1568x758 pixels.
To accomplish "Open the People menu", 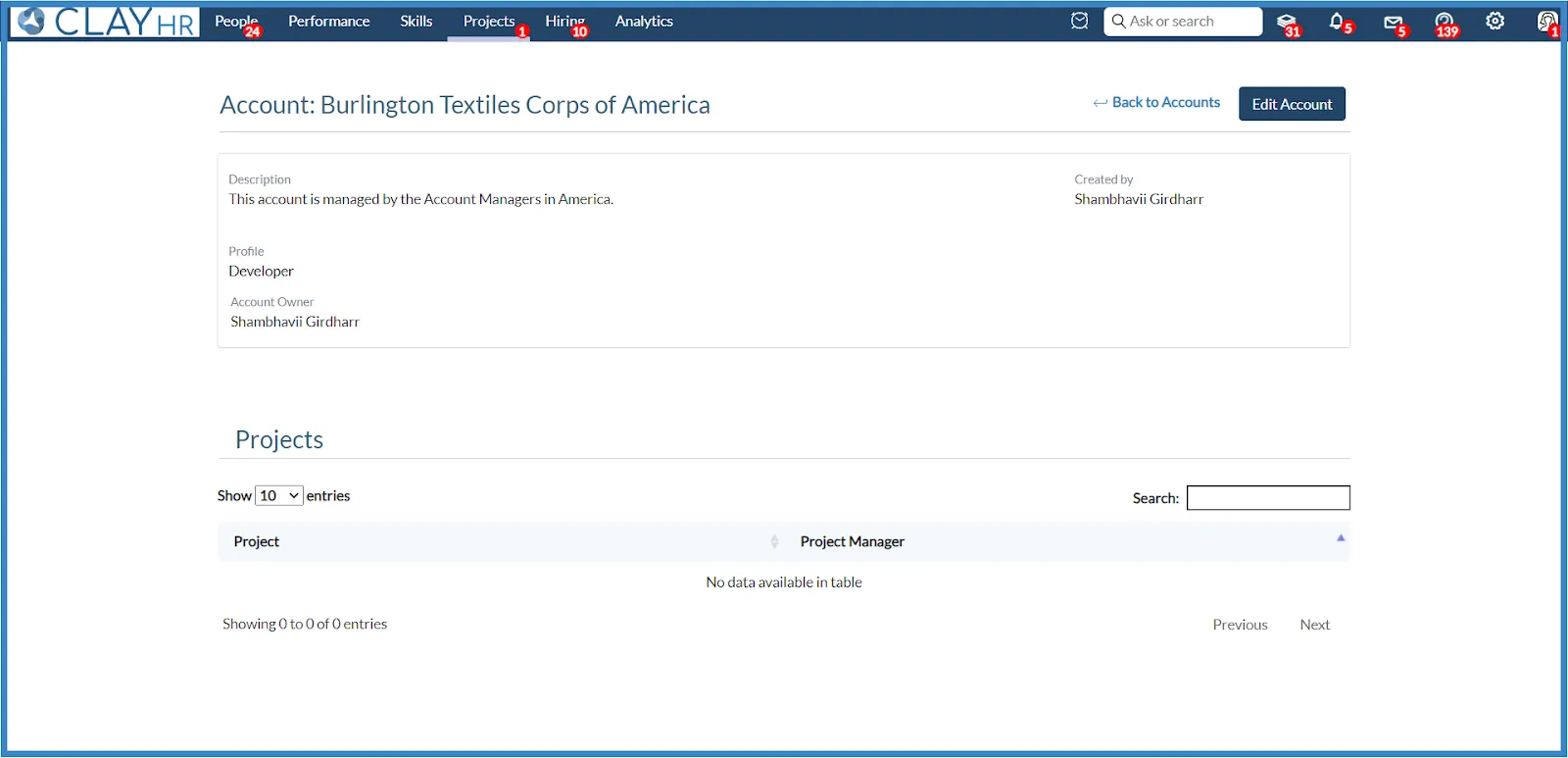I will point(236,21).
